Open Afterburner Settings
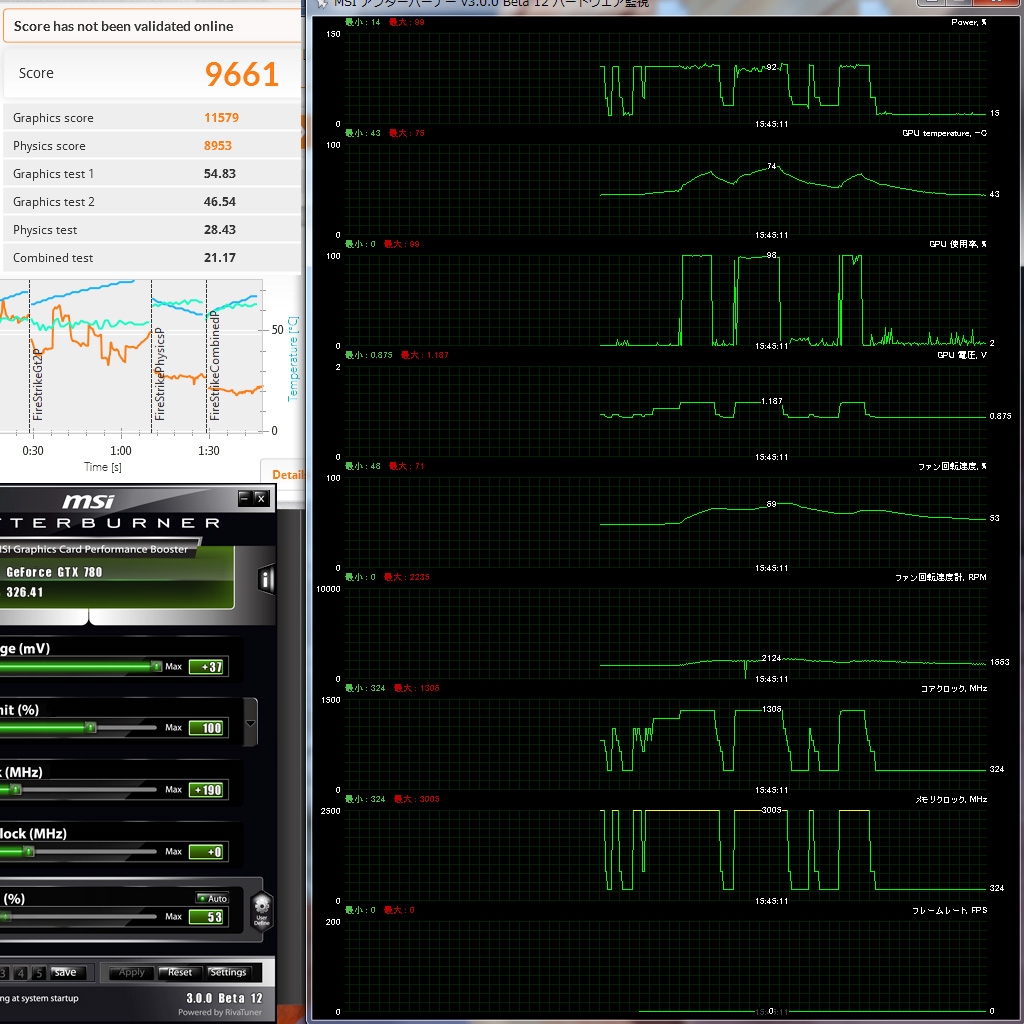 pos(228,972)
